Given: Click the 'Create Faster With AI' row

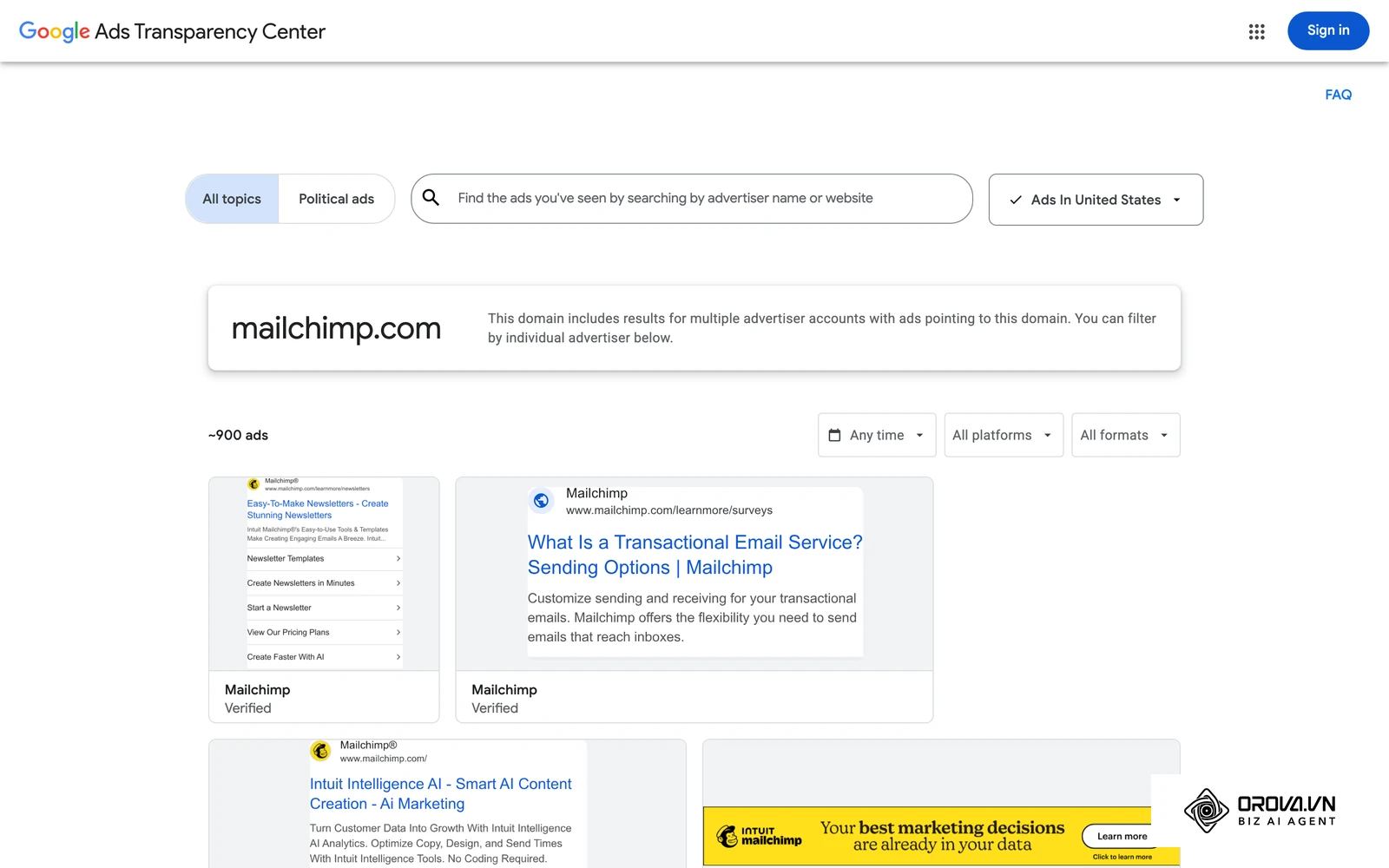Looking at the screenshot, I should tap(324, 657).
